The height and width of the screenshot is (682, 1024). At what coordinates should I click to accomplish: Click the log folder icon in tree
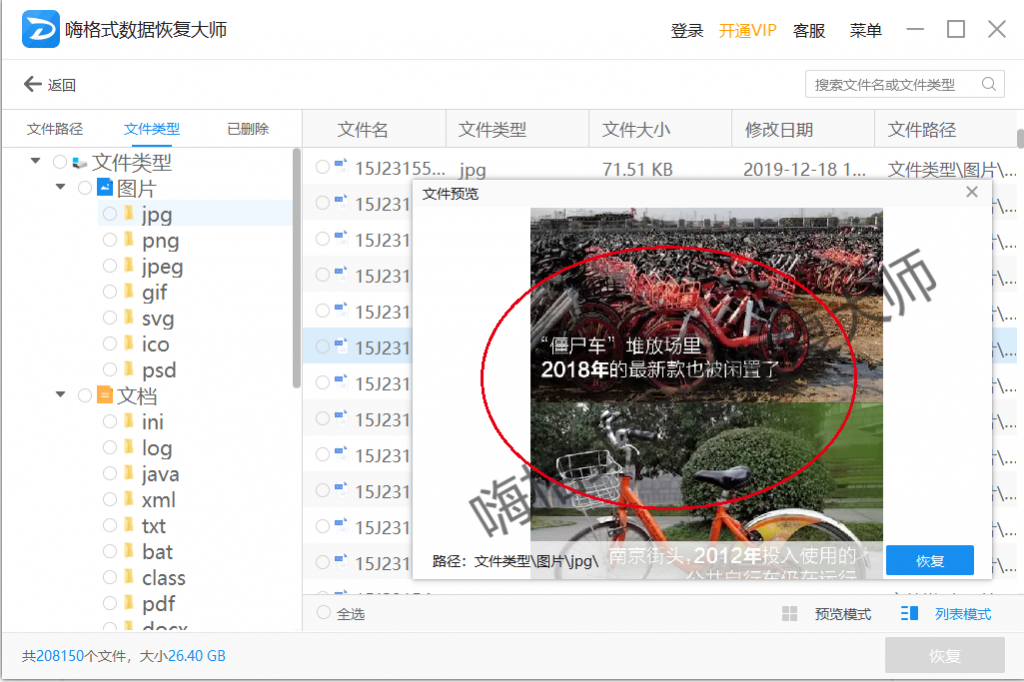point(129,447)
